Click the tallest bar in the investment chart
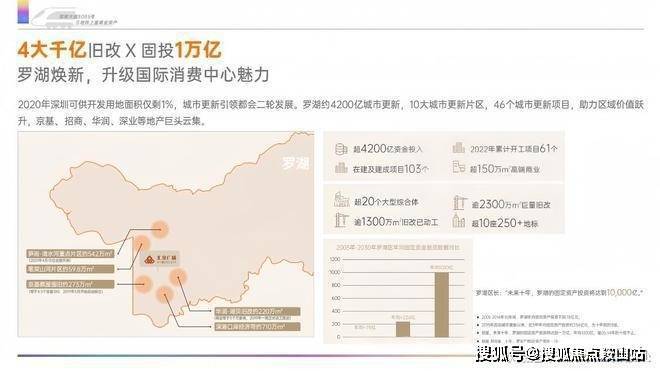 click(x=442, y=305)
